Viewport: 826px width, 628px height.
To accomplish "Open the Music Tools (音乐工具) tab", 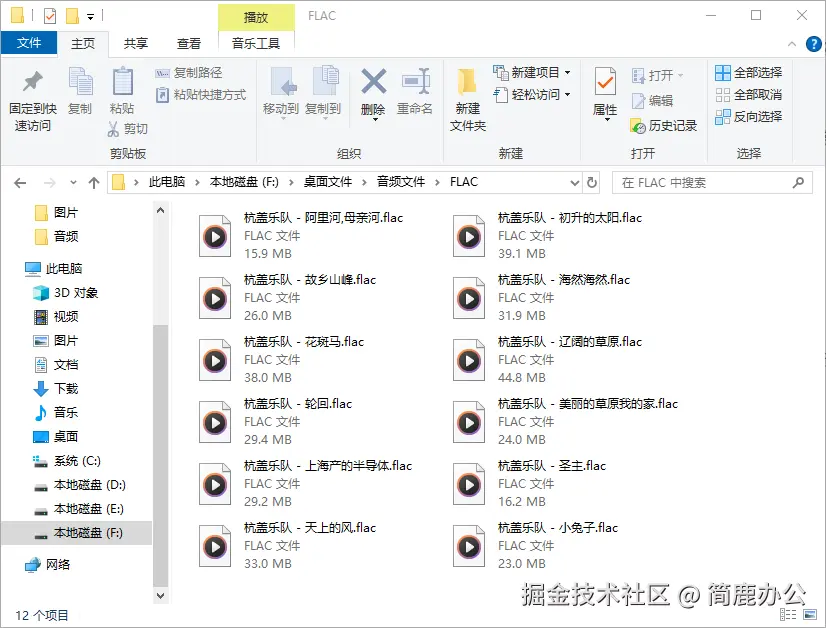I will (256, 44).
